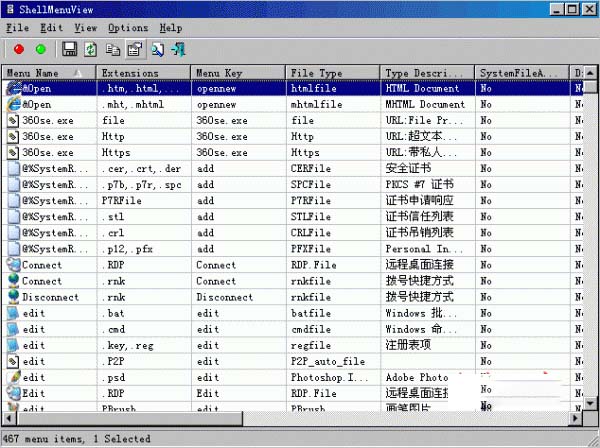Click the icon of edit .P2P row
The image size is (600, 448).
point(13,361)
